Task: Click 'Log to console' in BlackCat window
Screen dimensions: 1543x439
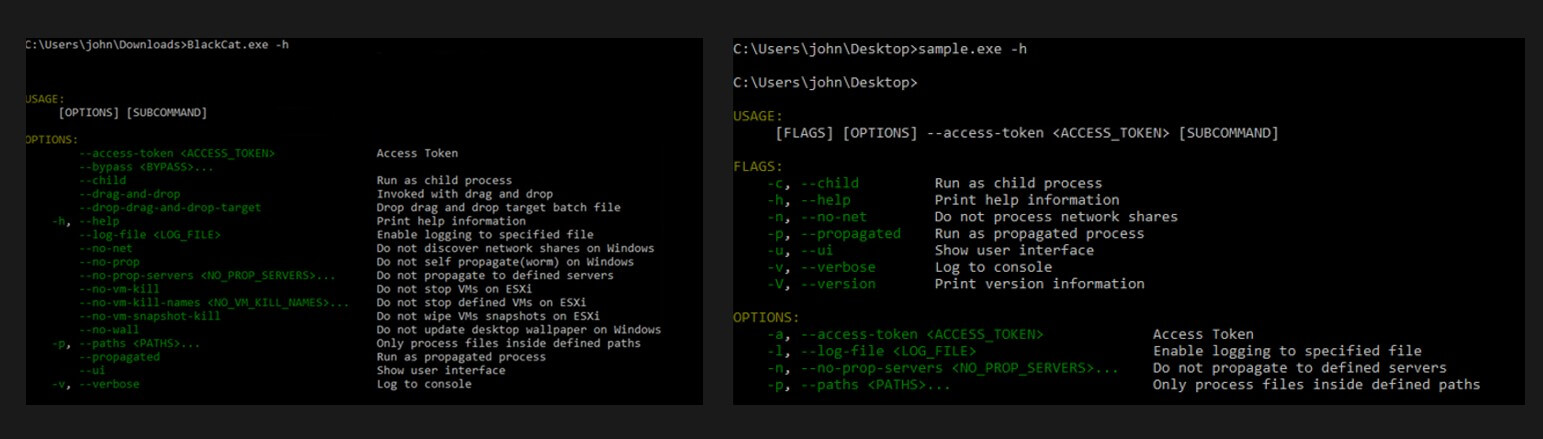Action: pyautogui.click(x=424, y=383)
